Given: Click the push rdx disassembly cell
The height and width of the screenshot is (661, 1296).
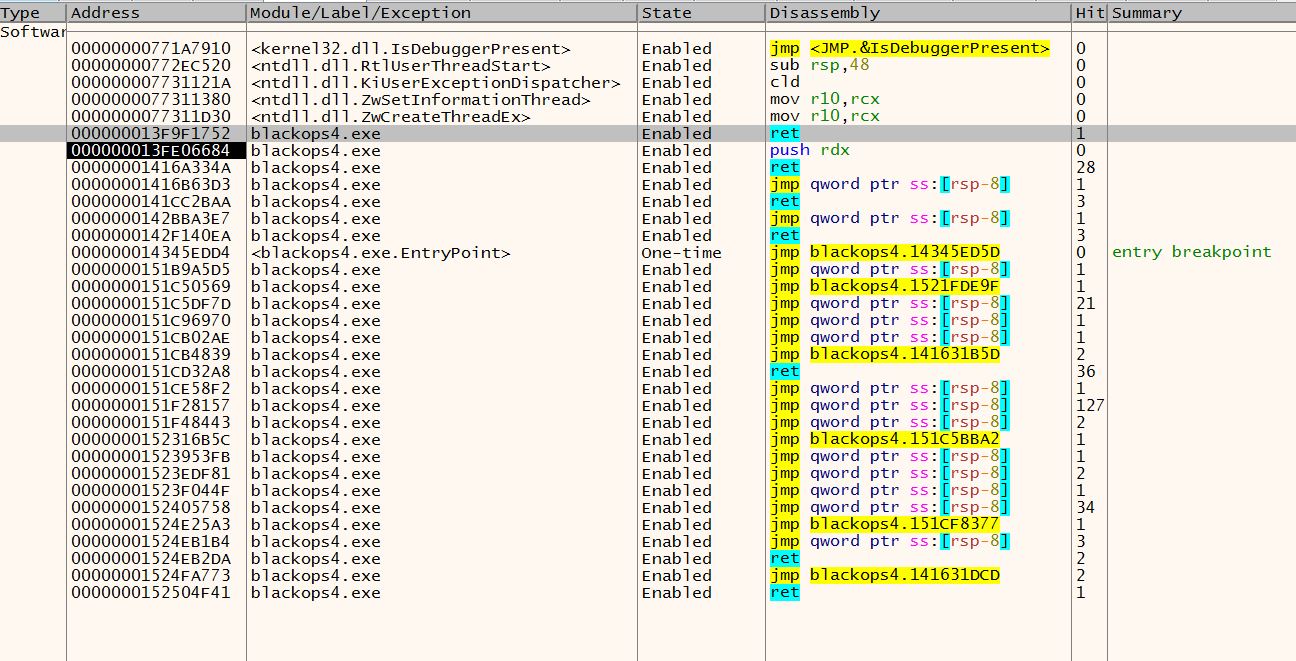Looking at the screenshot, I should [x=810, y=151].
